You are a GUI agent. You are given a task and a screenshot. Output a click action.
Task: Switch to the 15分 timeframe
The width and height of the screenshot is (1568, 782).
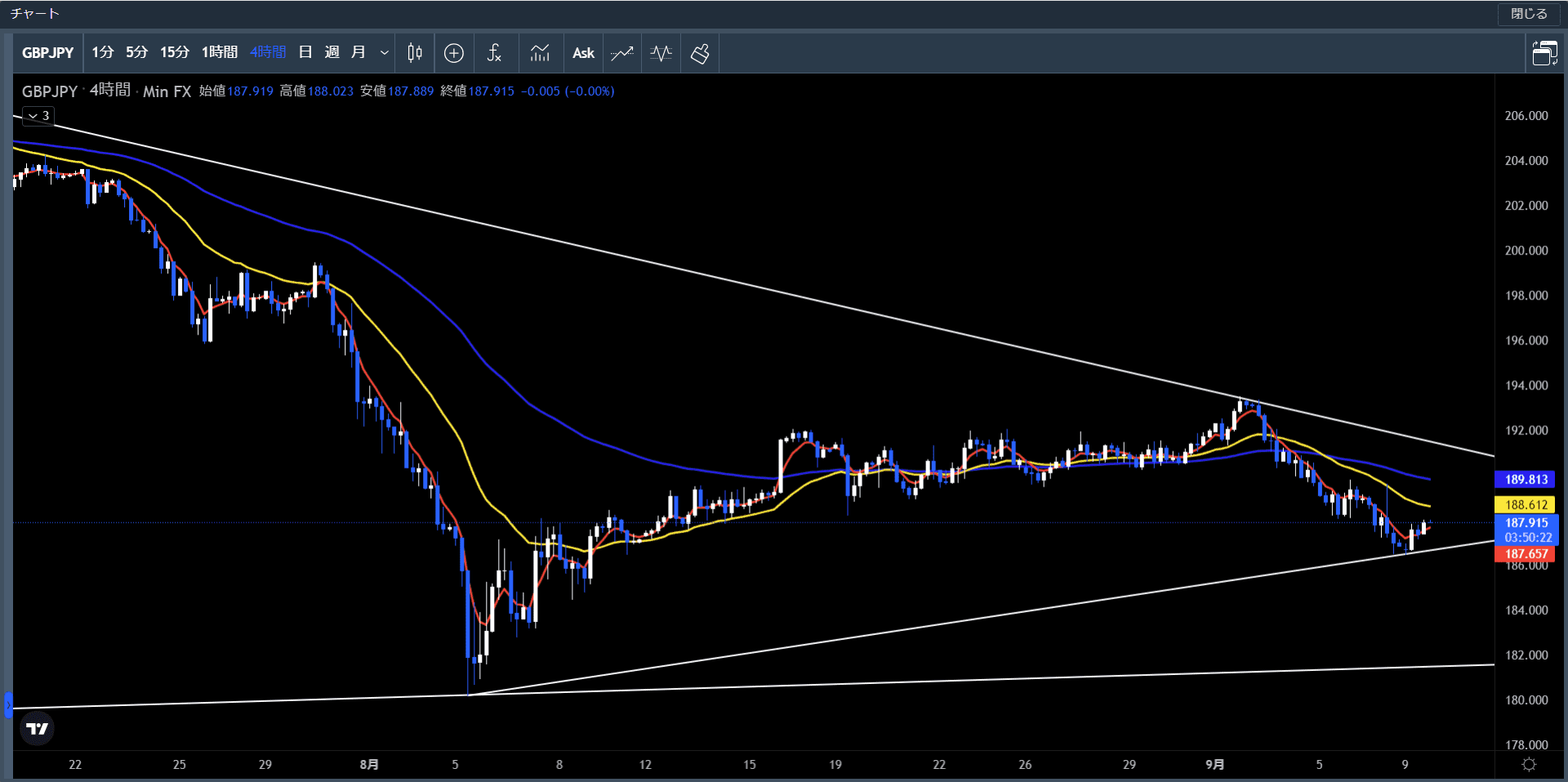[x=174, y=53]
